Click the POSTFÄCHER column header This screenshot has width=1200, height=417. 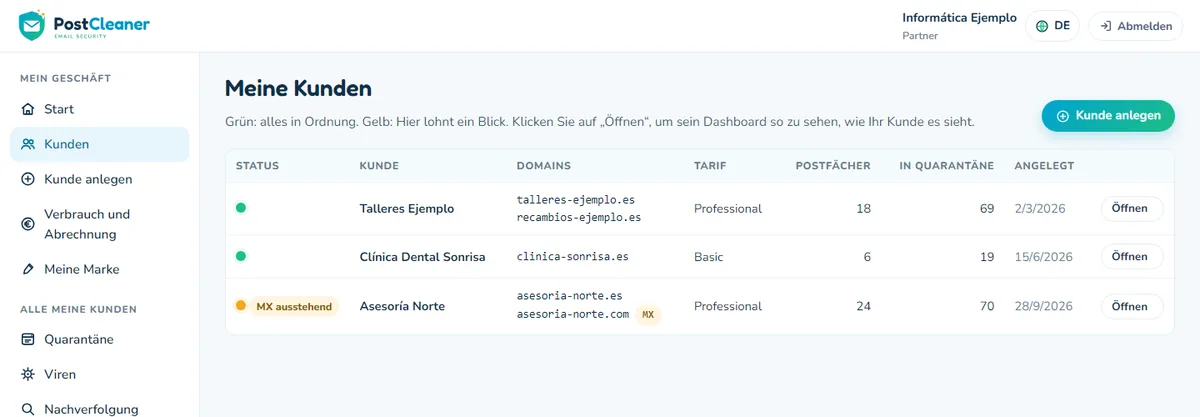[x=833, y=166]
